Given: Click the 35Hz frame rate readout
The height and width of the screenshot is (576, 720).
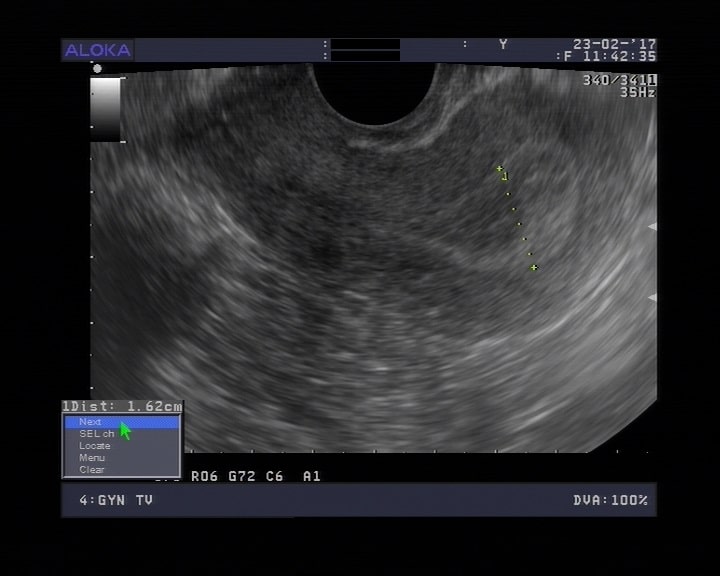Looking at the screenshot, I should (637, 92).
